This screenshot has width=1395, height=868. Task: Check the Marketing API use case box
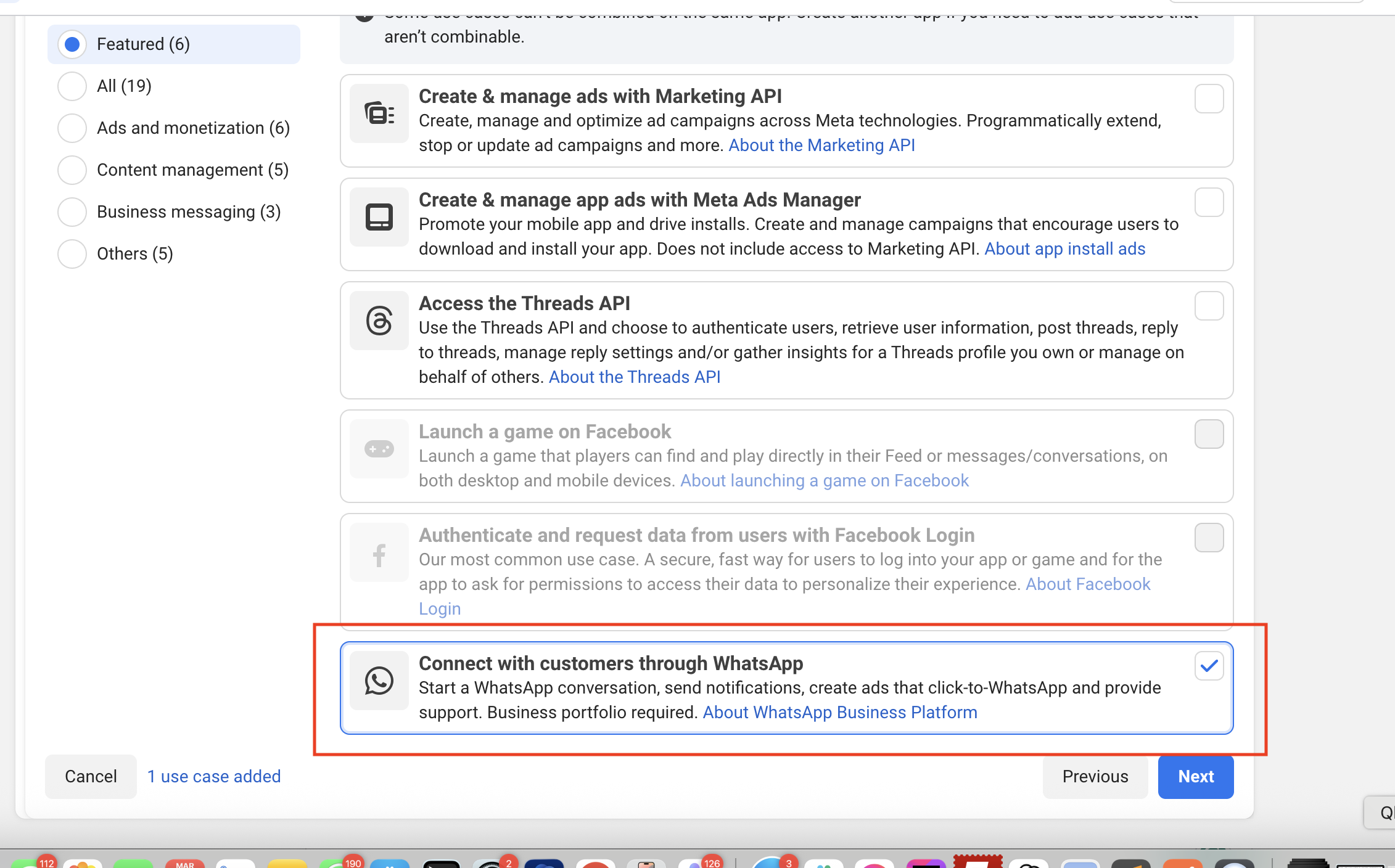1209,99
